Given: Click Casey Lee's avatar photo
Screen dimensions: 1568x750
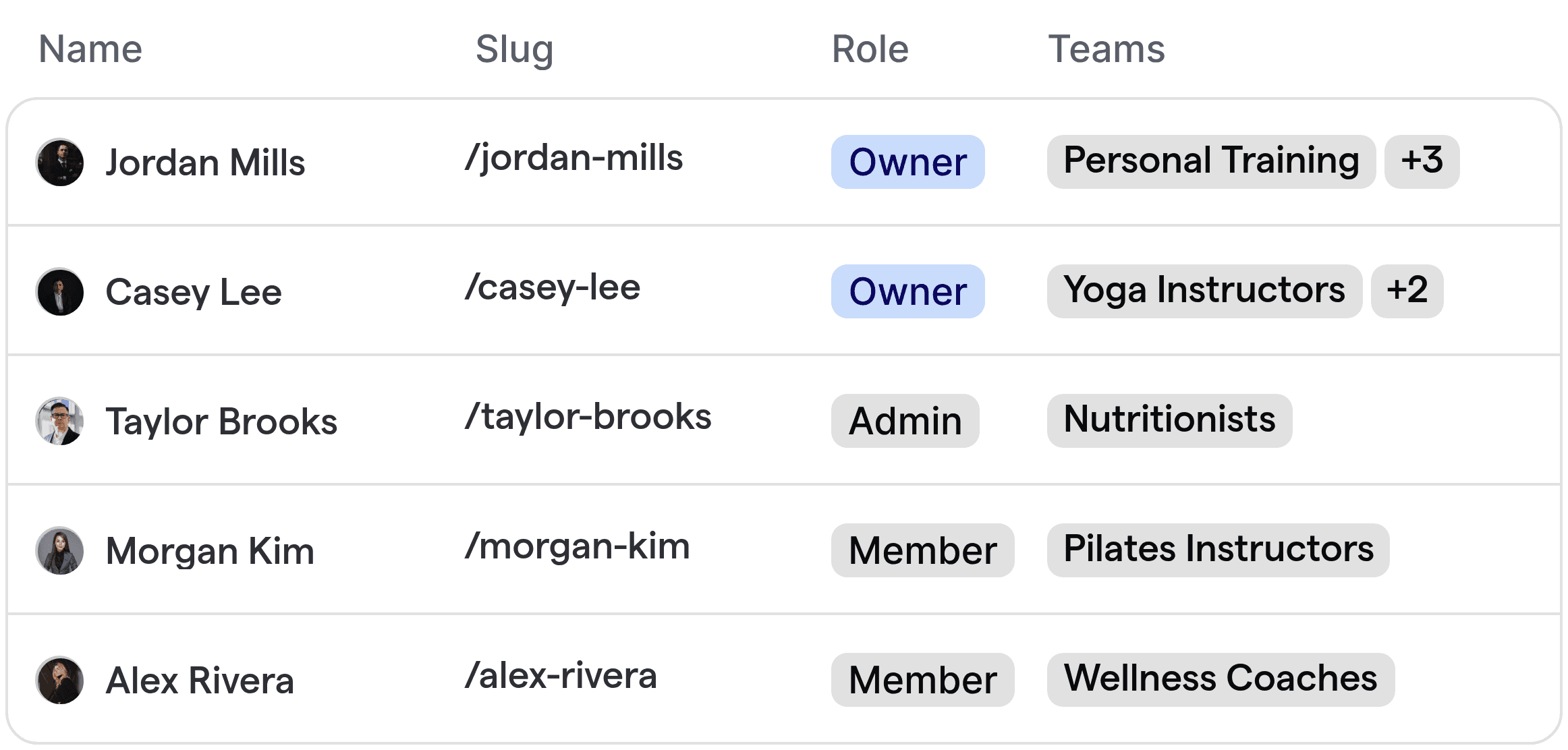Looking at the screenshot, I should [59, 291].
